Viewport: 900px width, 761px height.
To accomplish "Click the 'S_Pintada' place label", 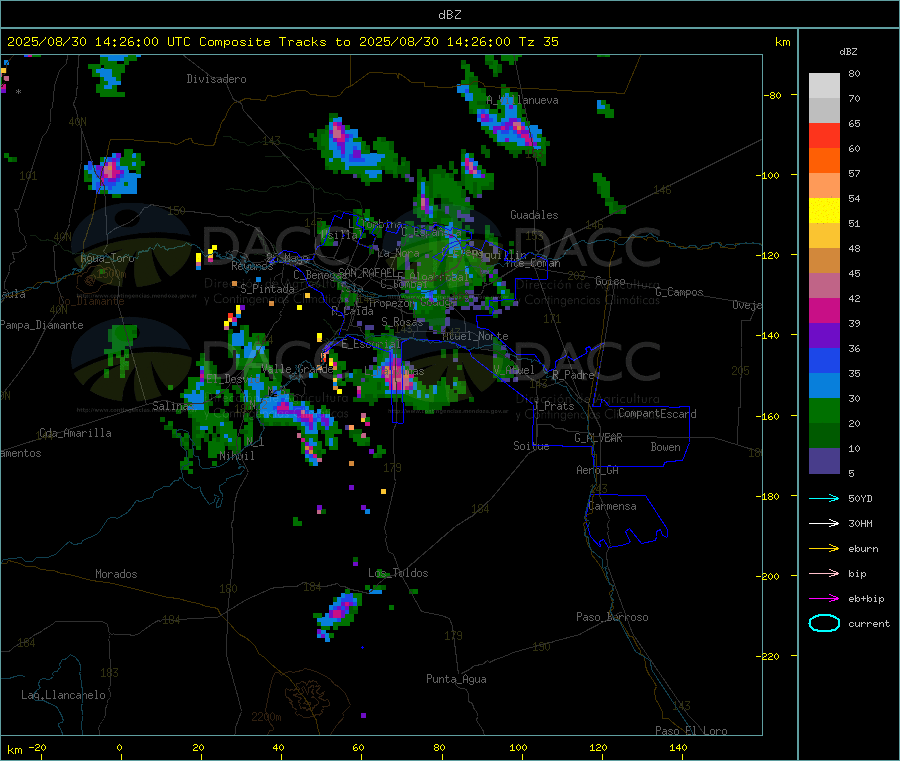I will [267, 289].
